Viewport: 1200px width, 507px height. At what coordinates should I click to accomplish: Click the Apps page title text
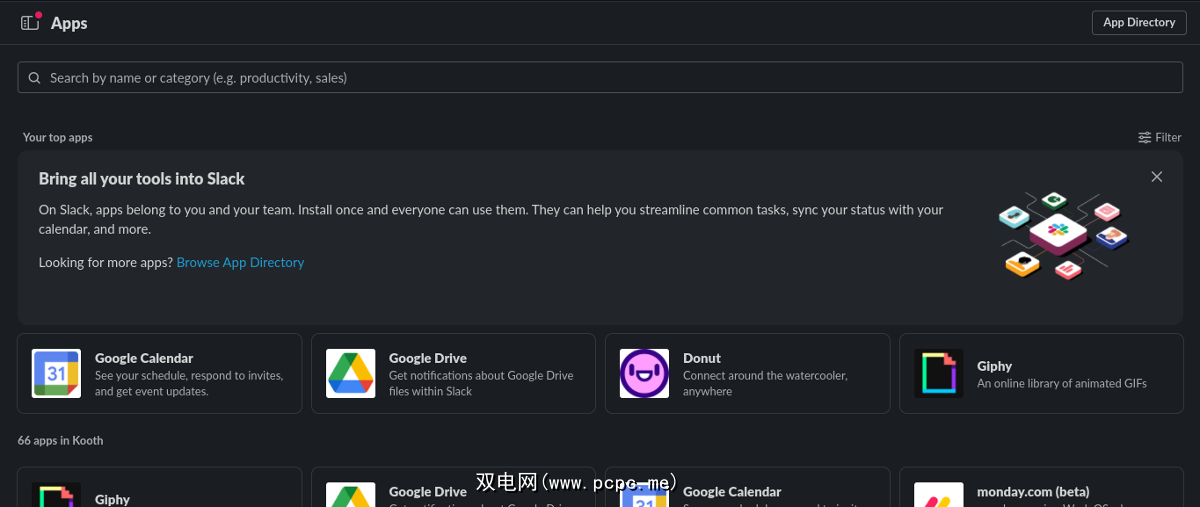tap(69, 23)
